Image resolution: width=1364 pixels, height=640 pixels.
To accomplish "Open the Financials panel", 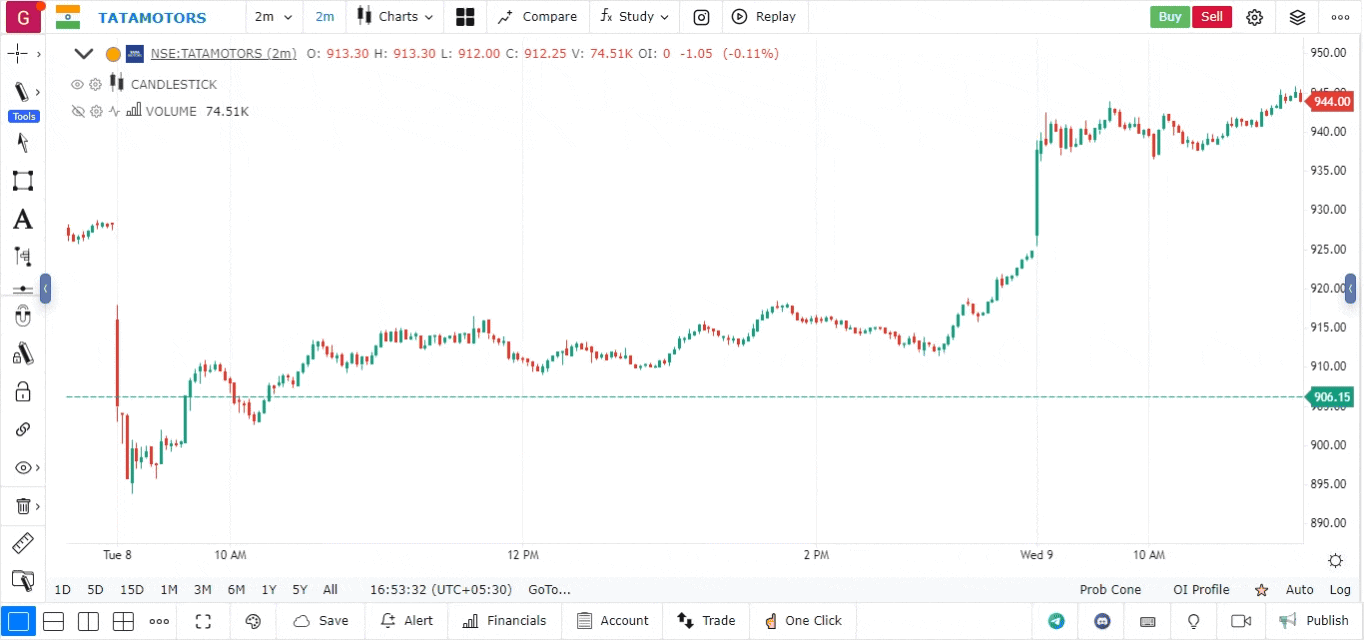I will click(x=505, y=621).
